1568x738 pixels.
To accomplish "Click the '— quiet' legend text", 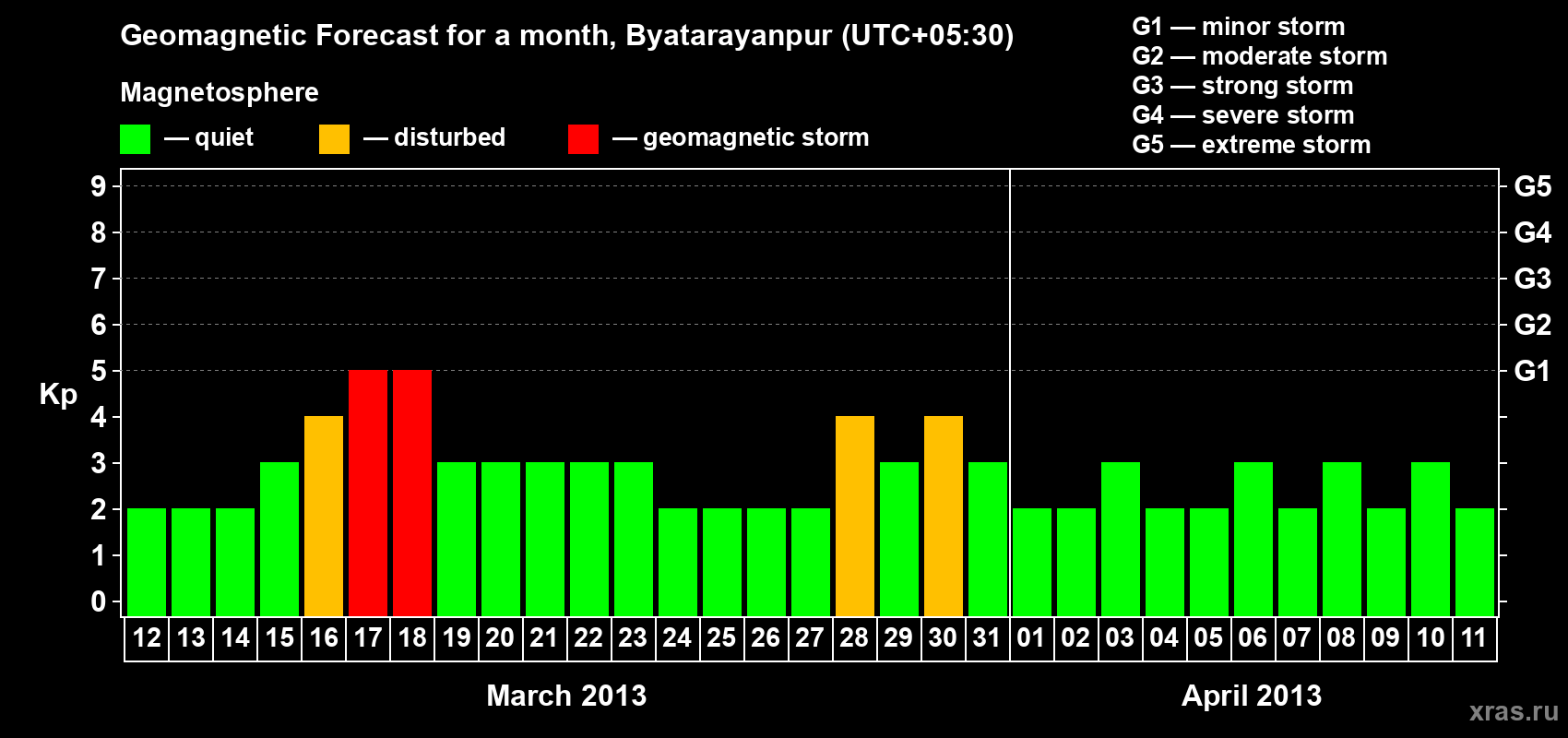I will [x=209, y=138].
